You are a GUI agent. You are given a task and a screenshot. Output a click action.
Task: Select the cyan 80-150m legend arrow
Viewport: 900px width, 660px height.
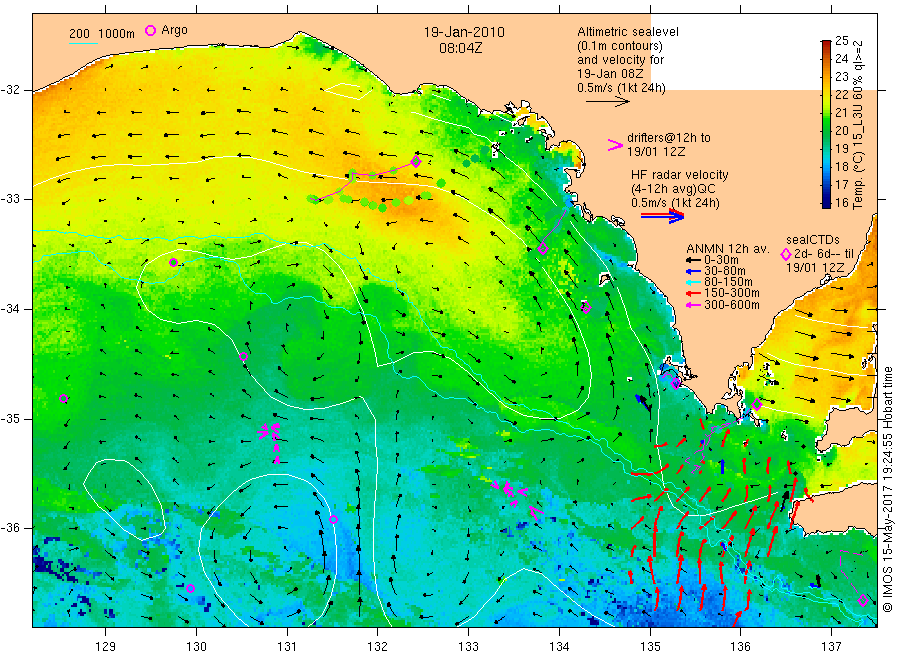pyautogui.click(x=693, y=282)
